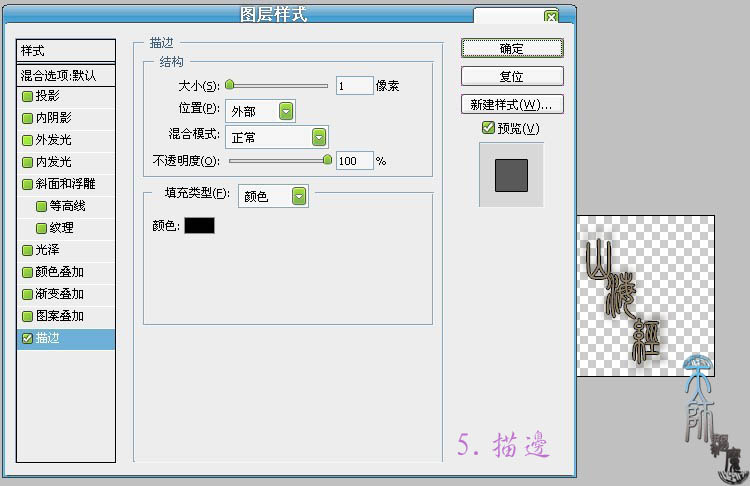The image size is (750, 486).
Task: Click the 复位 reset button
Action: [512, 77]
